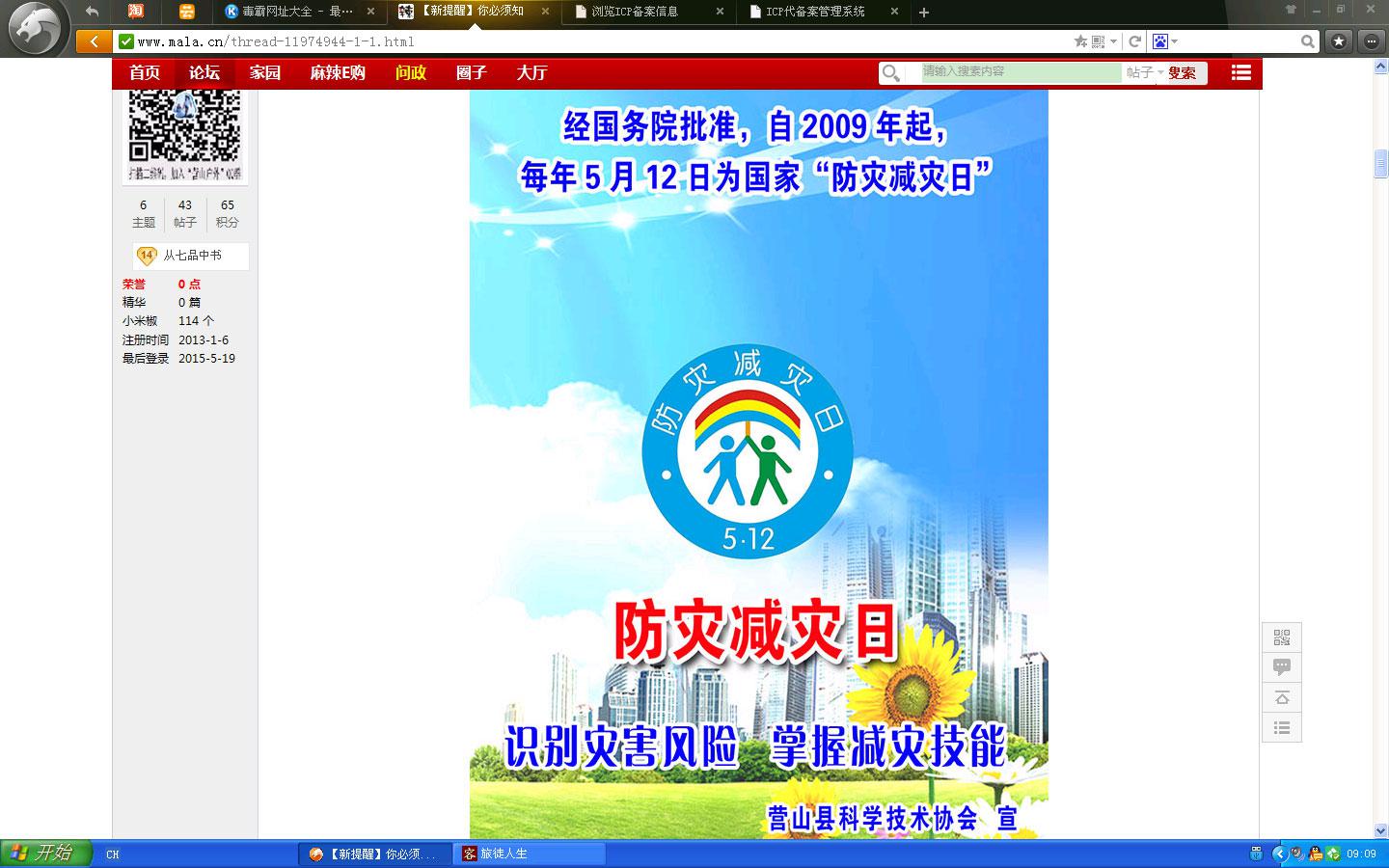Expand the 帖子 search type dropdown
The height and width of the screenshot is (868, 1389).
tap(1144, 72)
